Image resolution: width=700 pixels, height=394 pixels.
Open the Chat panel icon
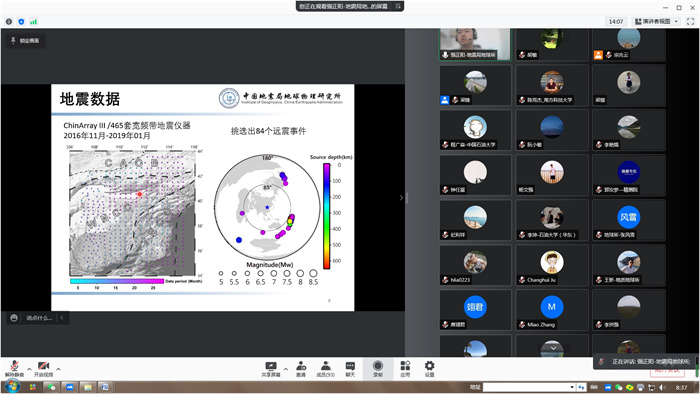click(350, 369)
